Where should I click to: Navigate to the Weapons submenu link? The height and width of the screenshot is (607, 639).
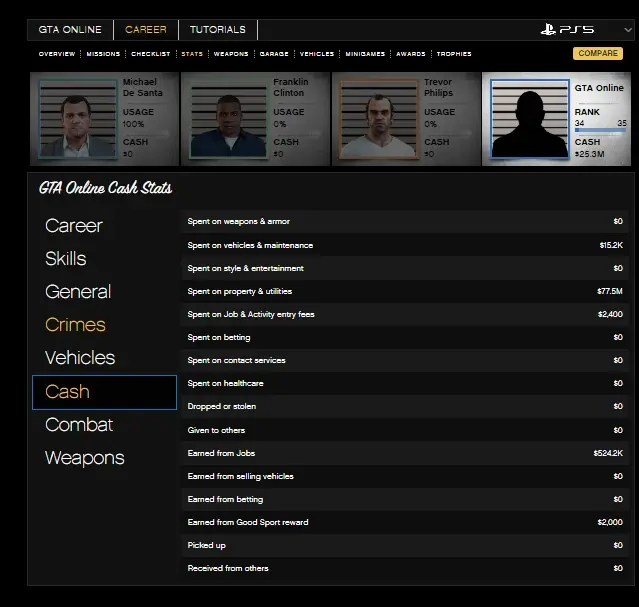click(231, 54)
